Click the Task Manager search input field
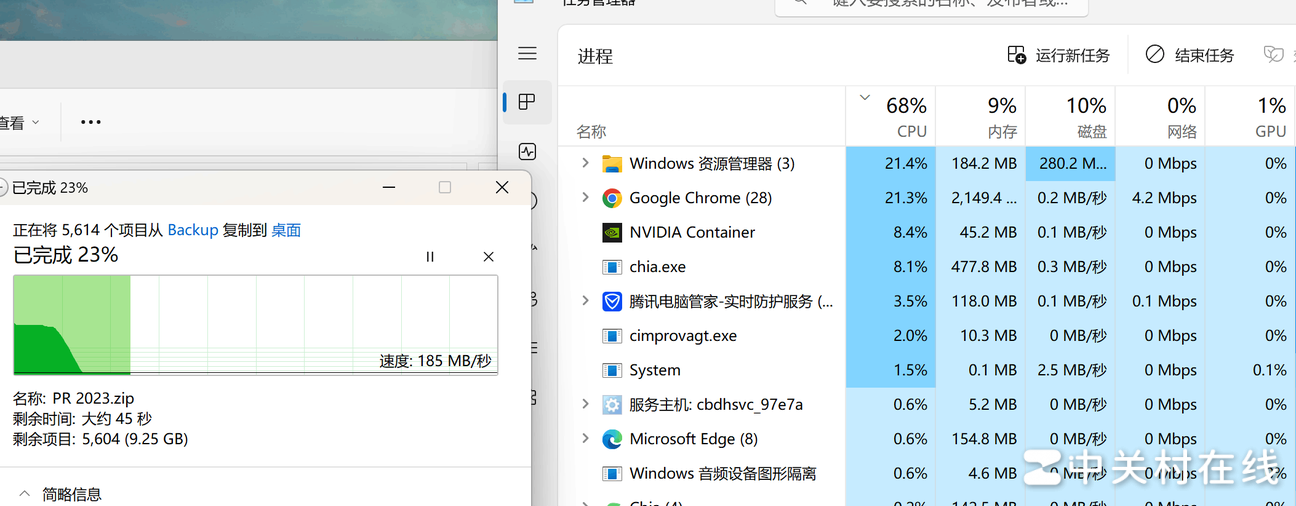Screen dimensions: 1296x506 (931, 5)
